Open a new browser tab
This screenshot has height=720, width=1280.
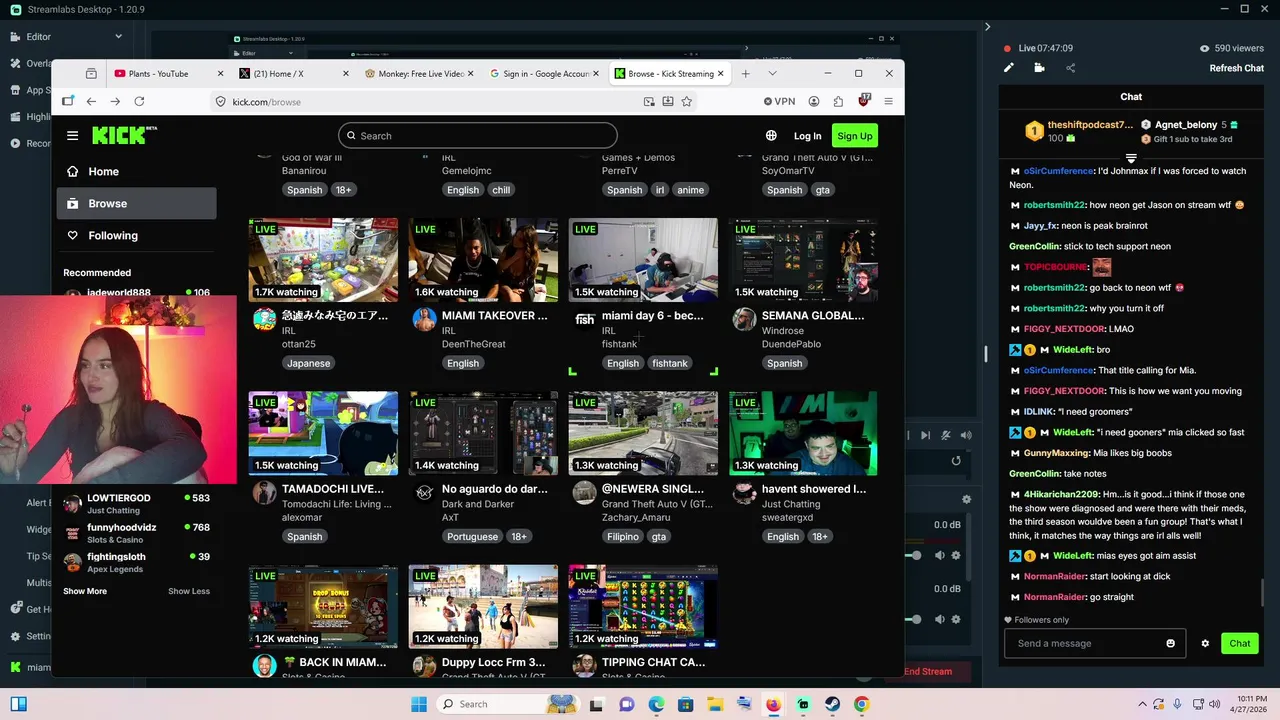[x=745, y=73]
